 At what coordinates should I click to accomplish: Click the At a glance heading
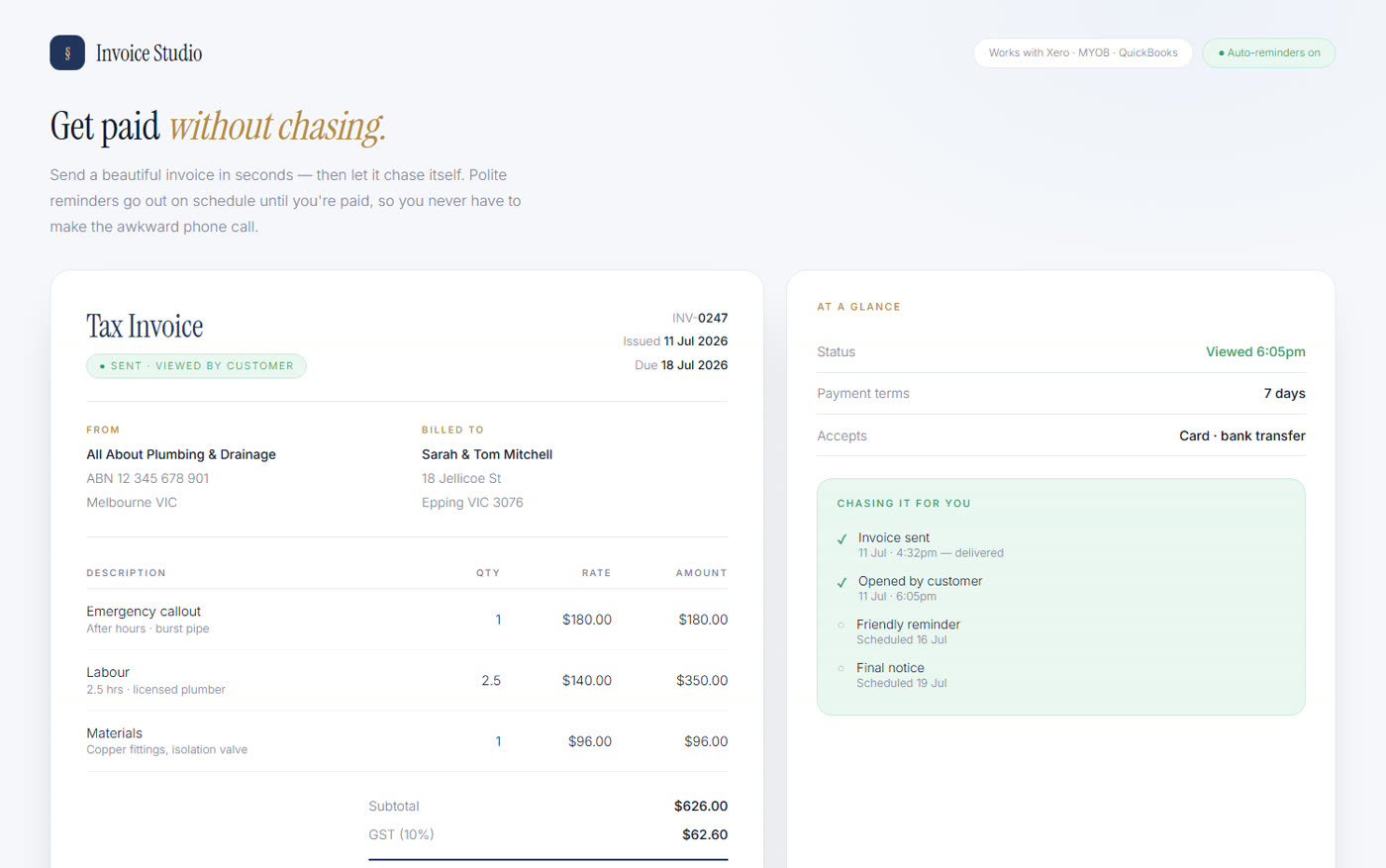click(858, 307)
